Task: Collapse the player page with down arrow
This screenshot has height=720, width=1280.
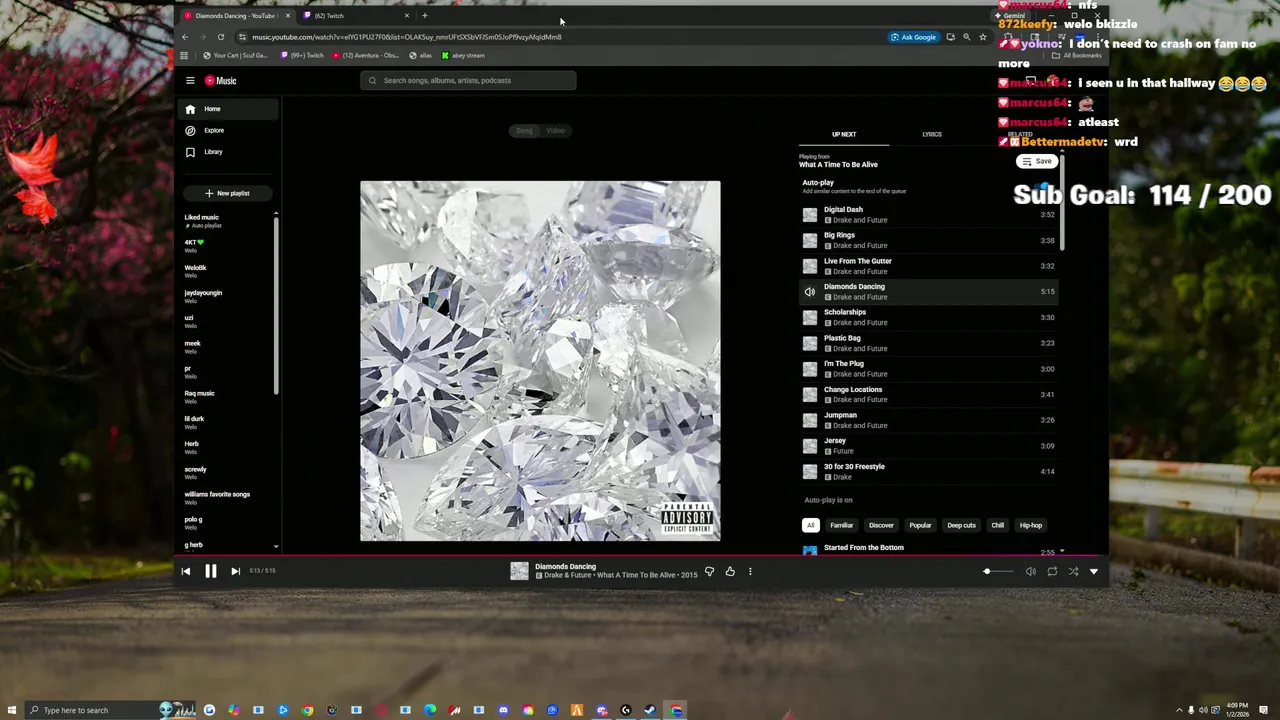Action: click(x=1094, y=572)
